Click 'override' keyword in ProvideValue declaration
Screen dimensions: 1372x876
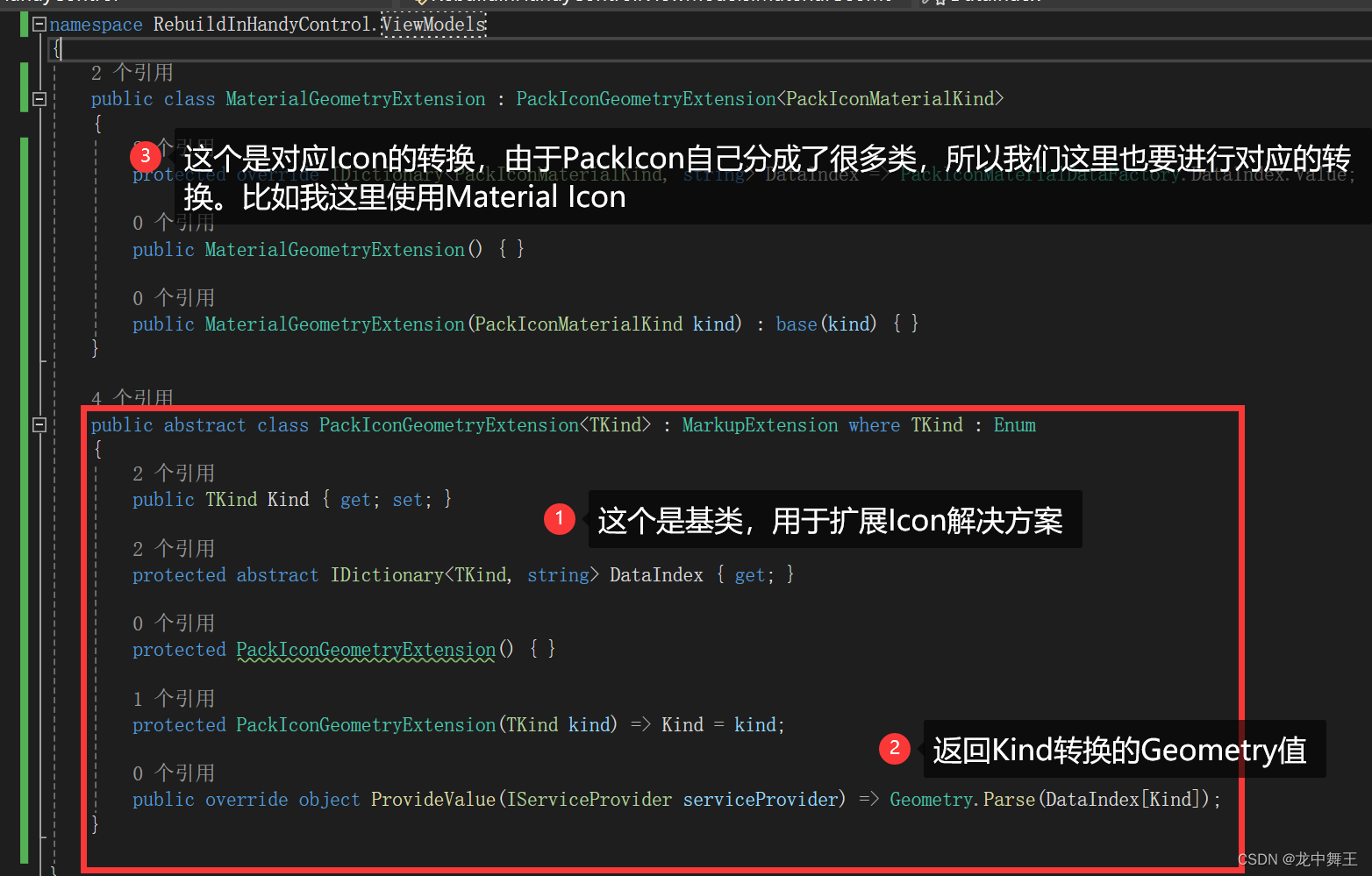[247, 800]
